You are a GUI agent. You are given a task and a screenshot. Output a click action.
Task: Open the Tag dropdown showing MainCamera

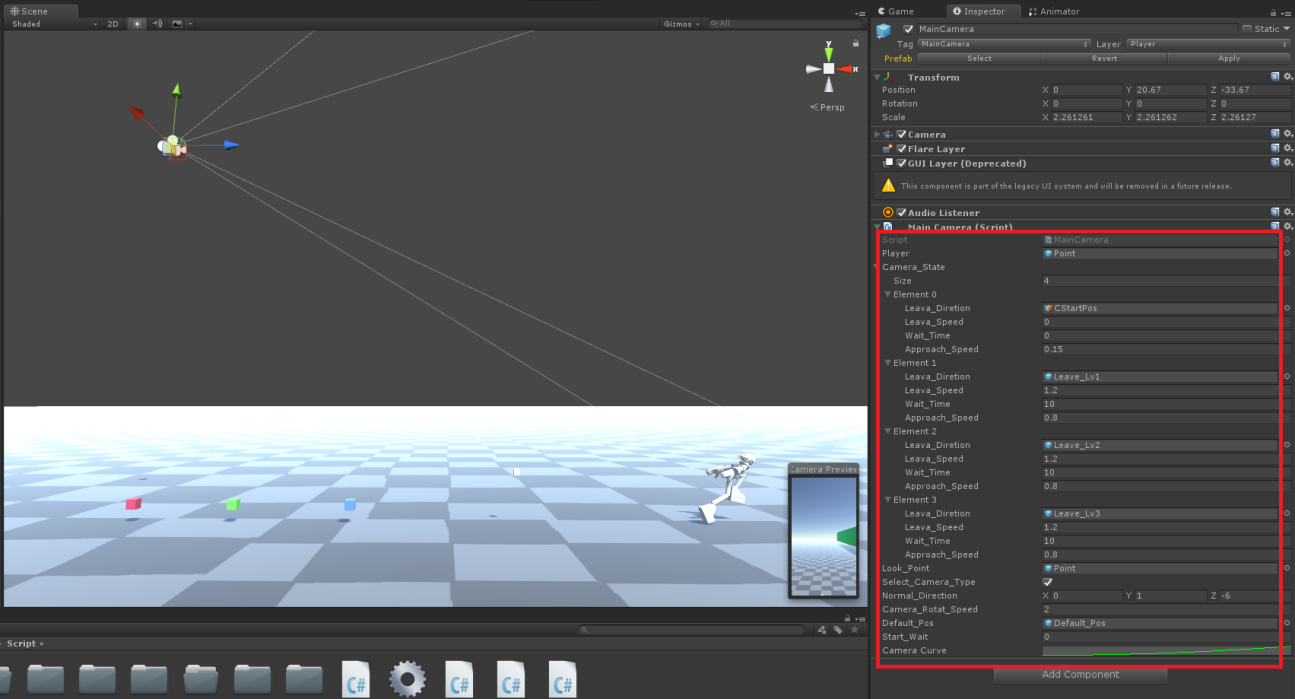[1003, 44]
